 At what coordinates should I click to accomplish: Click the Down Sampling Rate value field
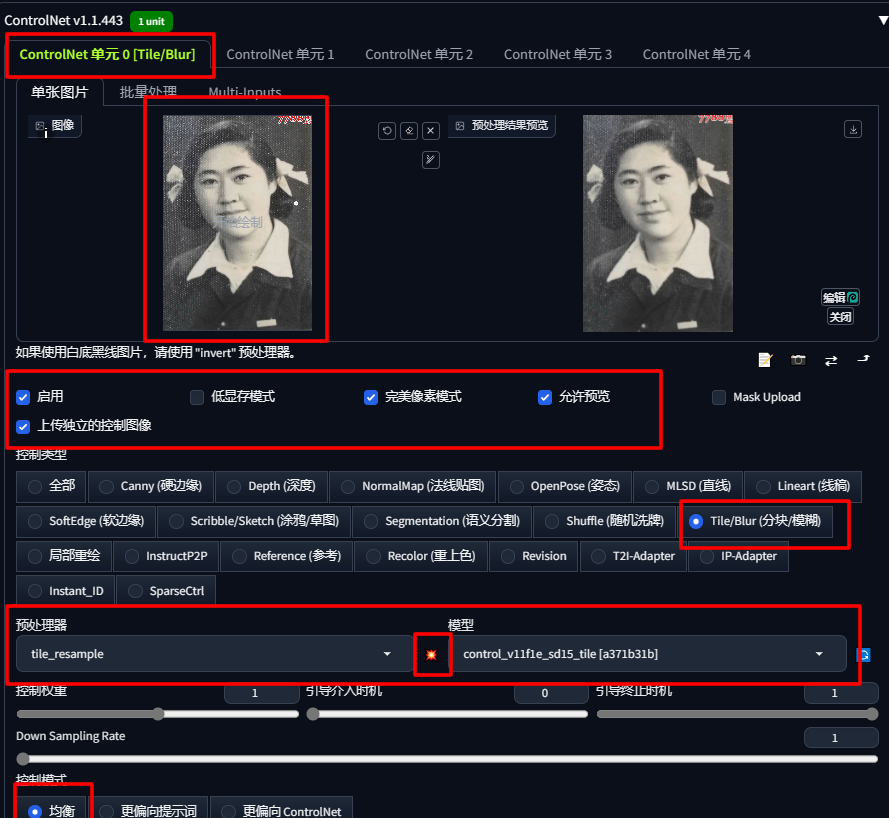pos(841,738)
